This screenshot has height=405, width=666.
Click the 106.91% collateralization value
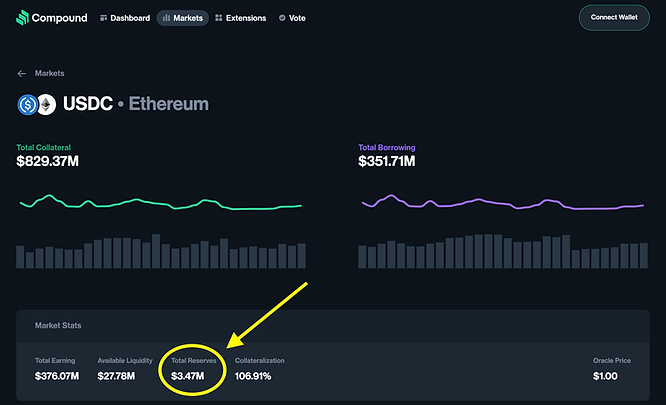(x=253, y=376)
